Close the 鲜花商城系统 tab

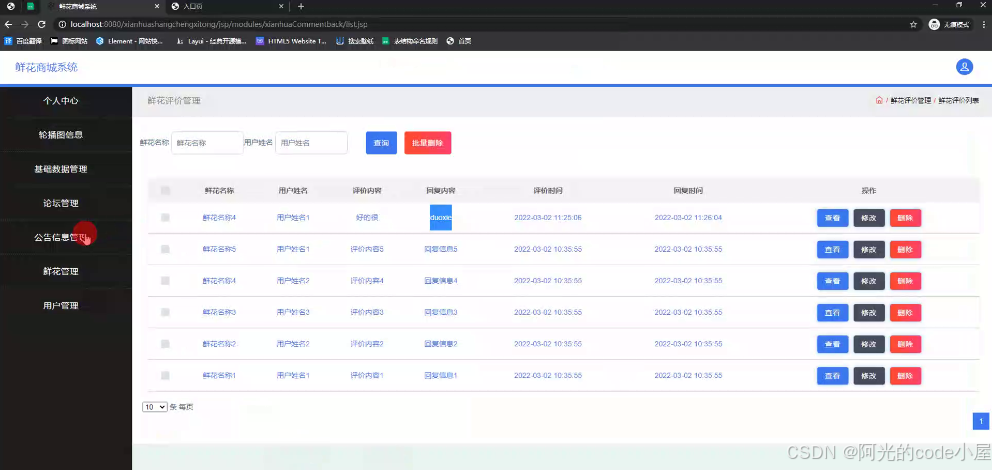(157, 6)
